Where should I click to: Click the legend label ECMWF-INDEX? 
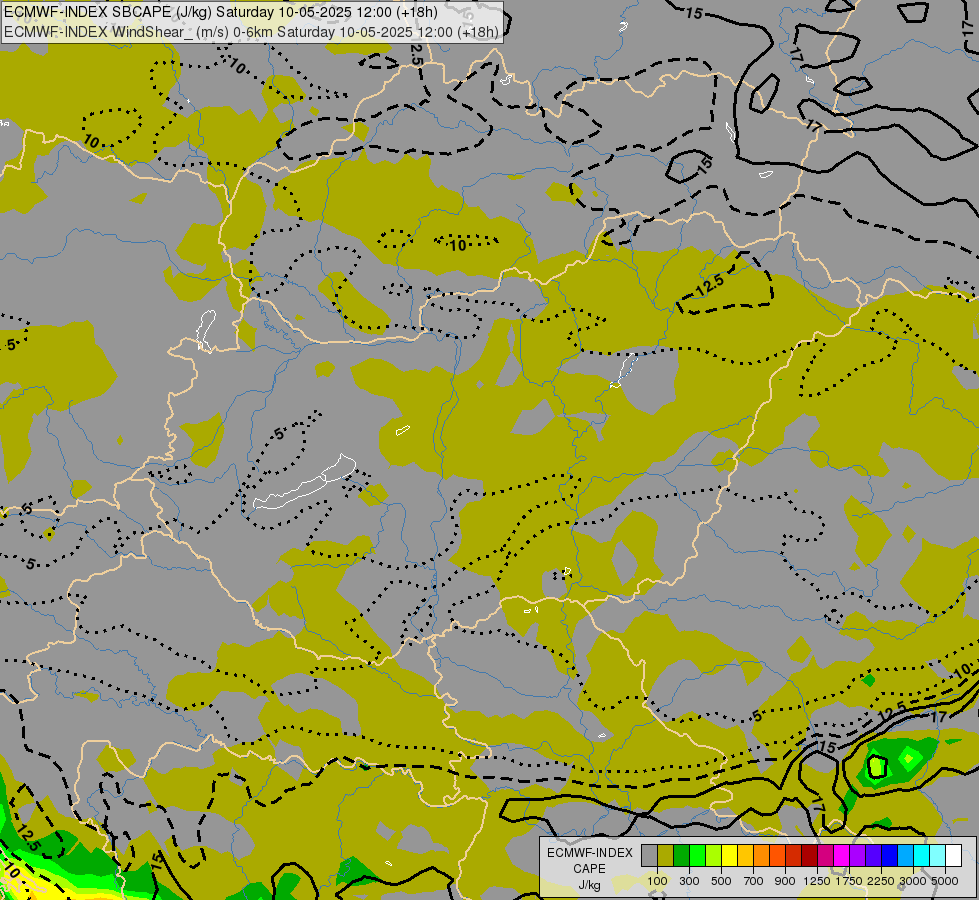click(590, 853)
